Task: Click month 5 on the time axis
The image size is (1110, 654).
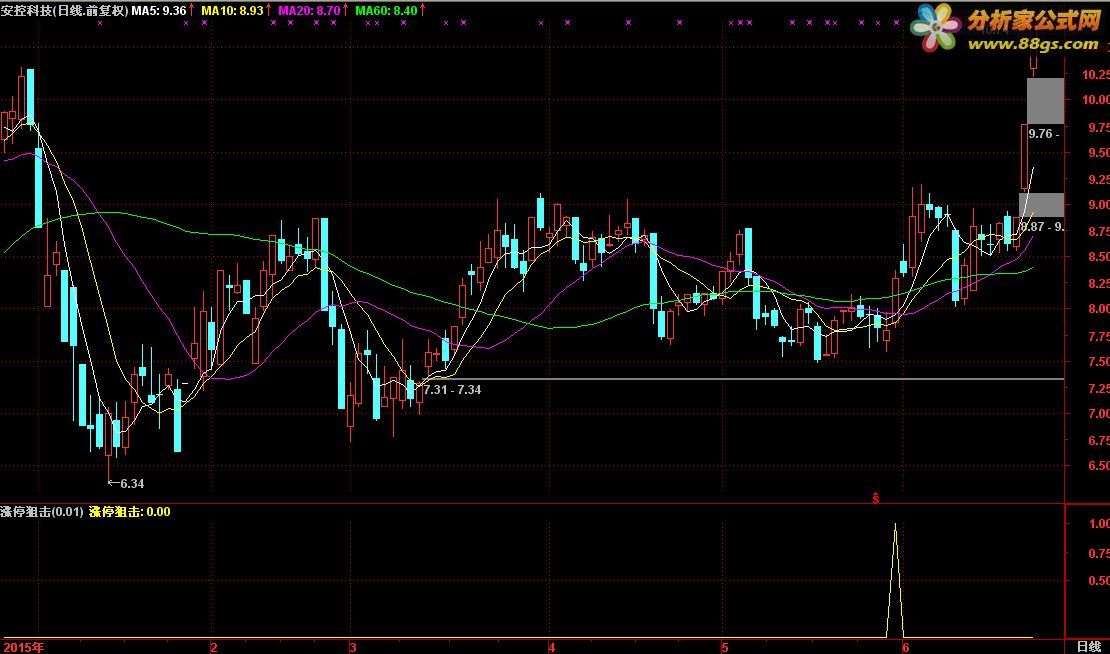Action: click(x=723, y=646)
